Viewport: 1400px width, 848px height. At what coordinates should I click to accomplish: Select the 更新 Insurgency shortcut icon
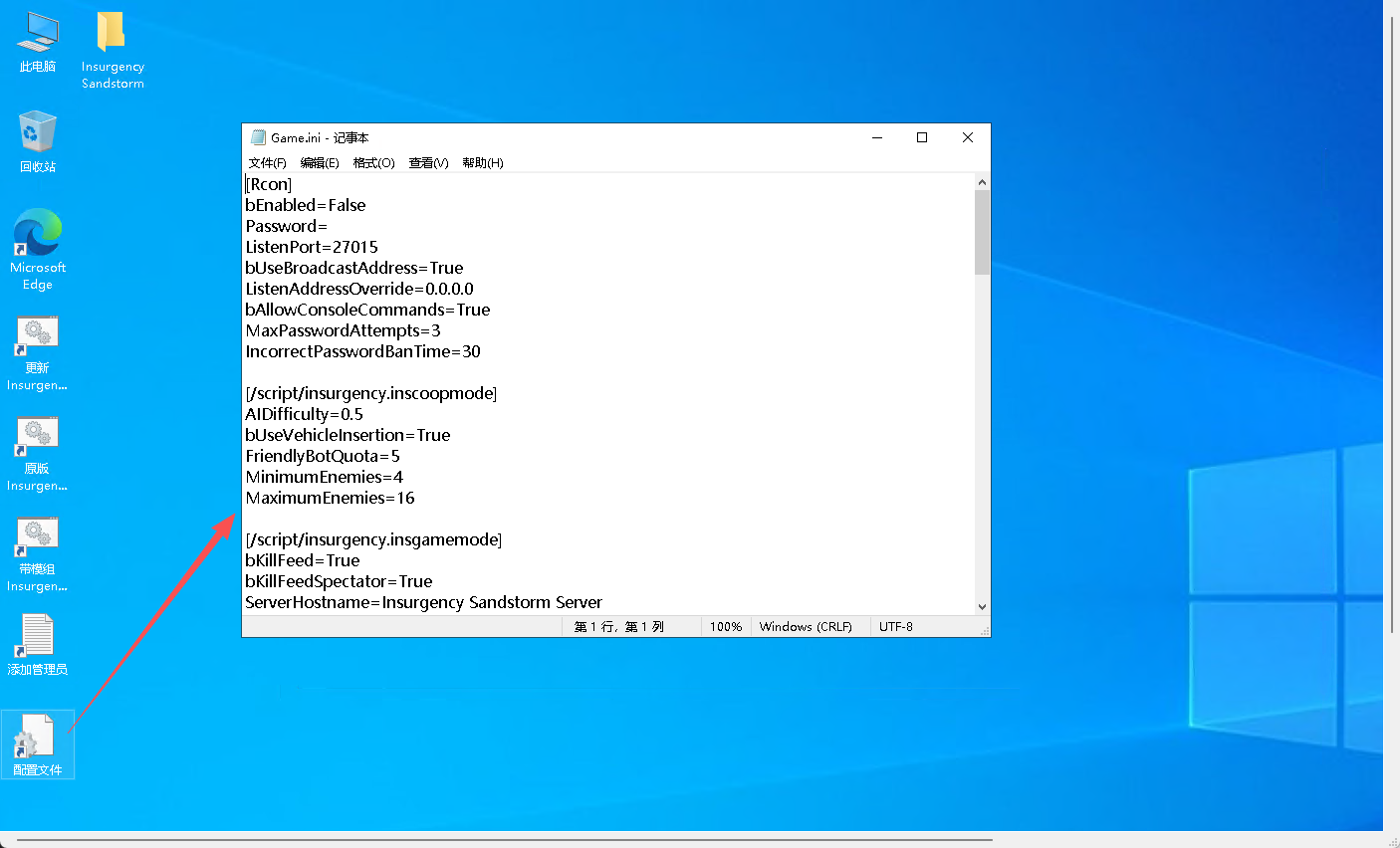(38, 353)
